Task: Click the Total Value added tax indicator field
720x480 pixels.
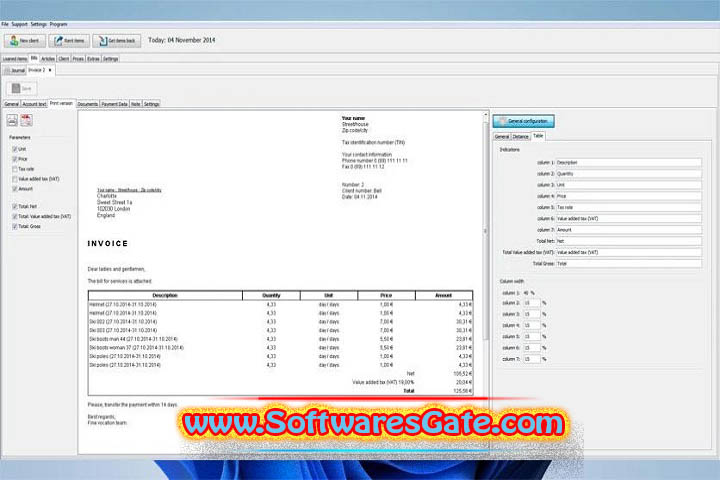Action: point(629,253)
